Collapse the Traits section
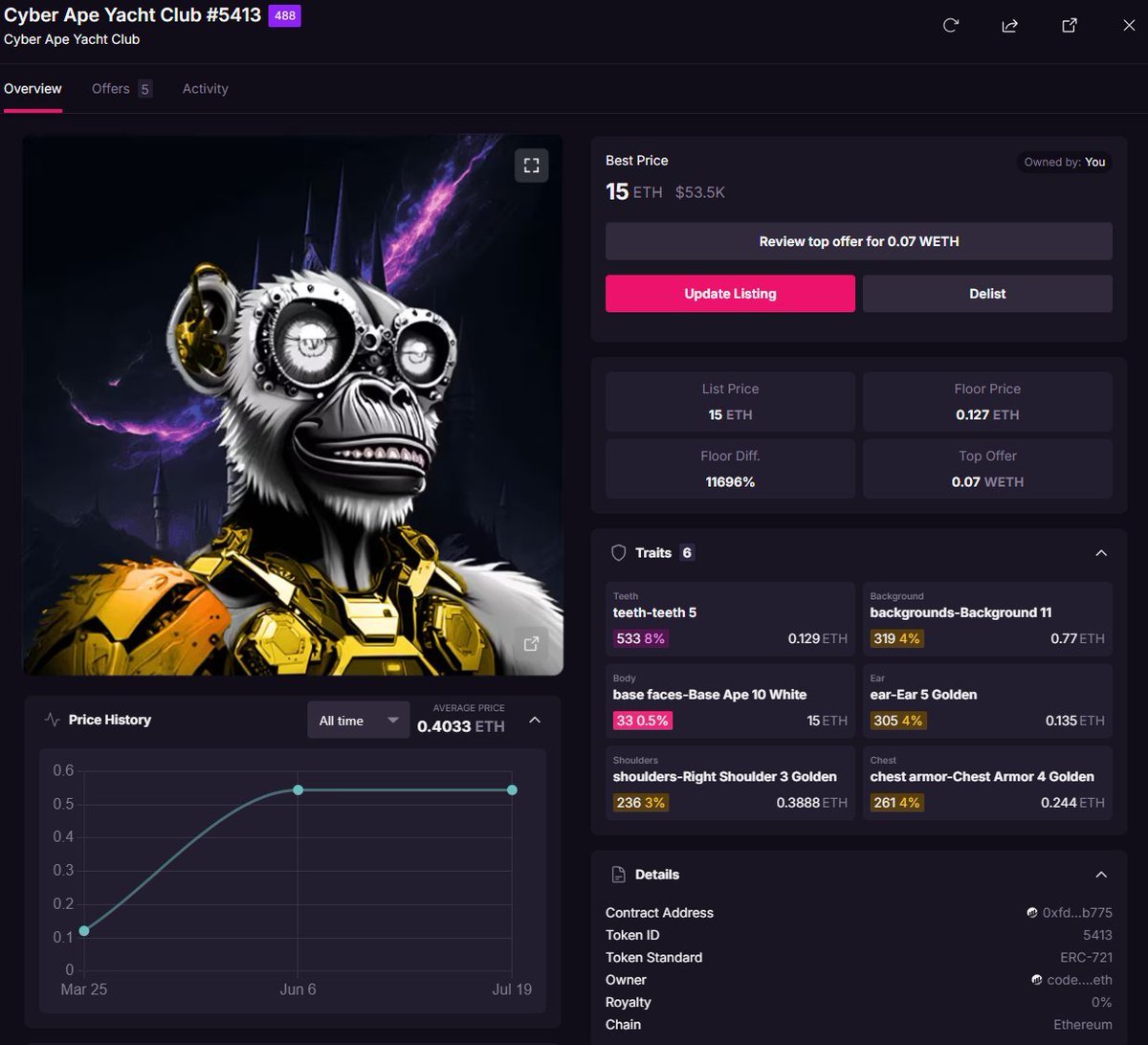The height and width of the screenshot is (1045, 1148). [x=1101, y=553]
